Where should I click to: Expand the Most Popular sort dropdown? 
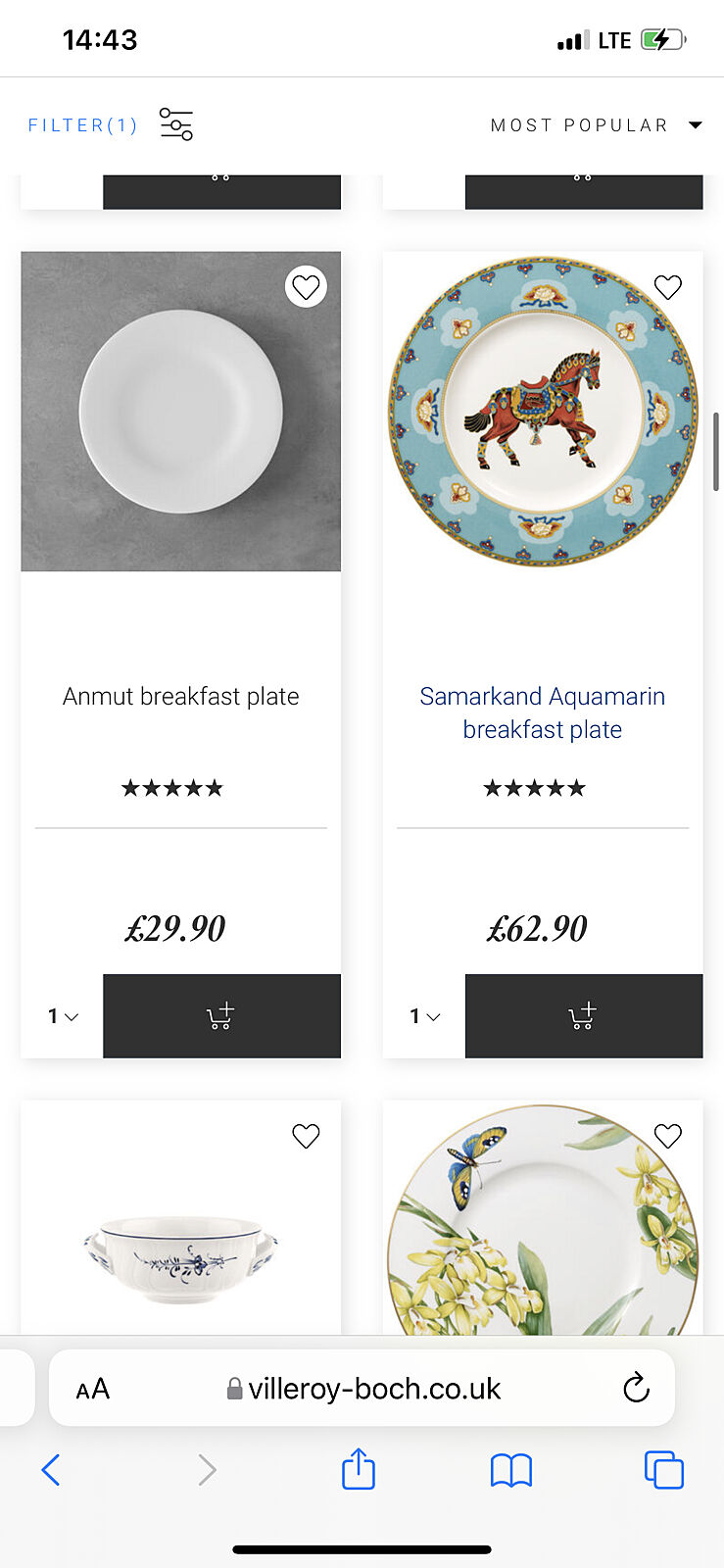click(597, 125)
